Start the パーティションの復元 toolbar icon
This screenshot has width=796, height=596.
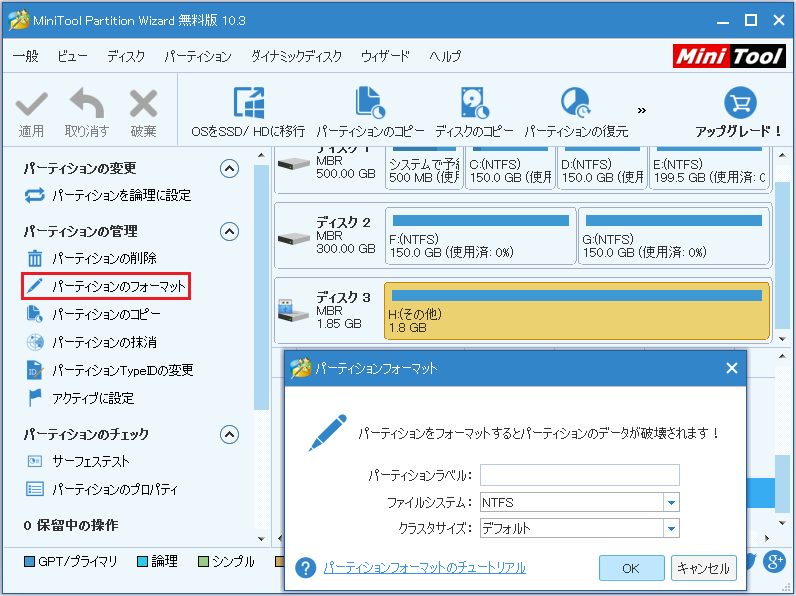[x=576, y=103]
